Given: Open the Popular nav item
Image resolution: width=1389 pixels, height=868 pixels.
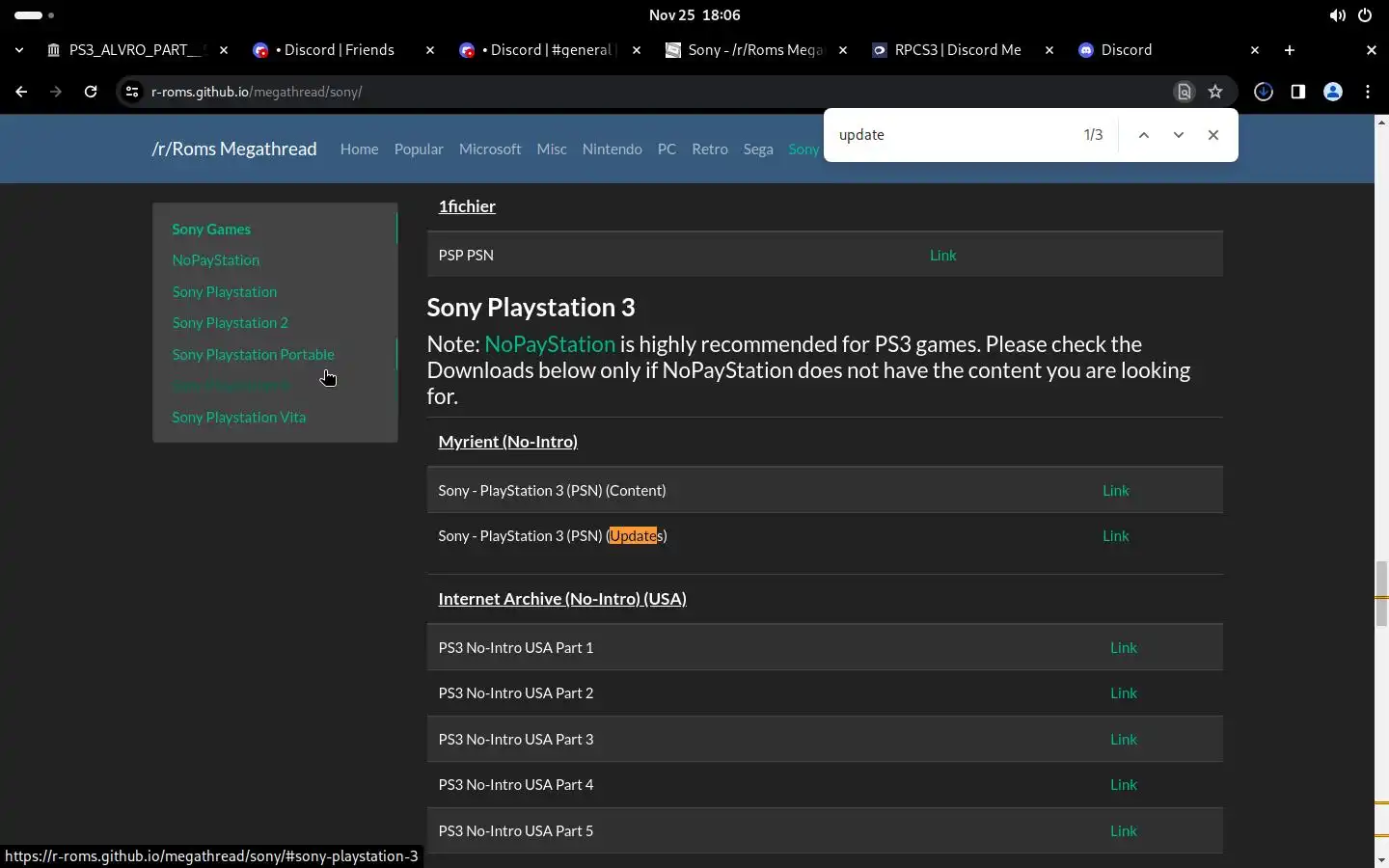Looking at the screenshot, I should point(419,149).
